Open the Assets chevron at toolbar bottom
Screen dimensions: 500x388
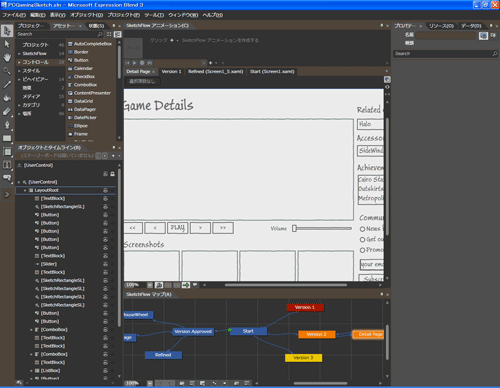point(7,194)
